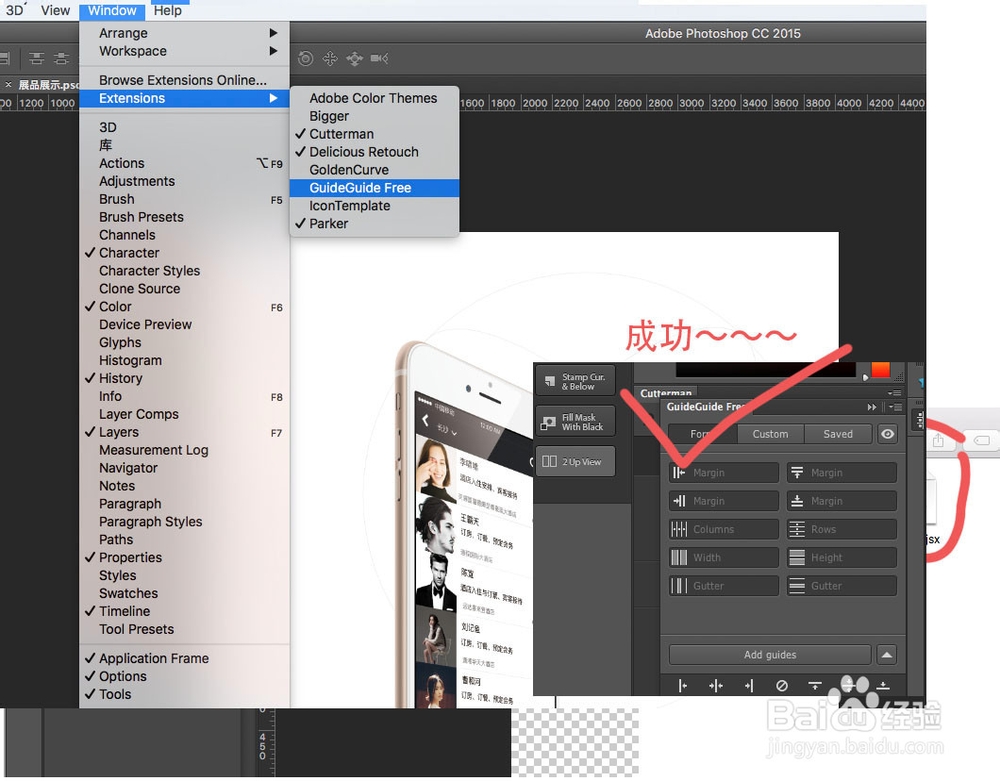Click the Window menu title
Screen dimensions: 1000x781
click(x=112, y=10)
